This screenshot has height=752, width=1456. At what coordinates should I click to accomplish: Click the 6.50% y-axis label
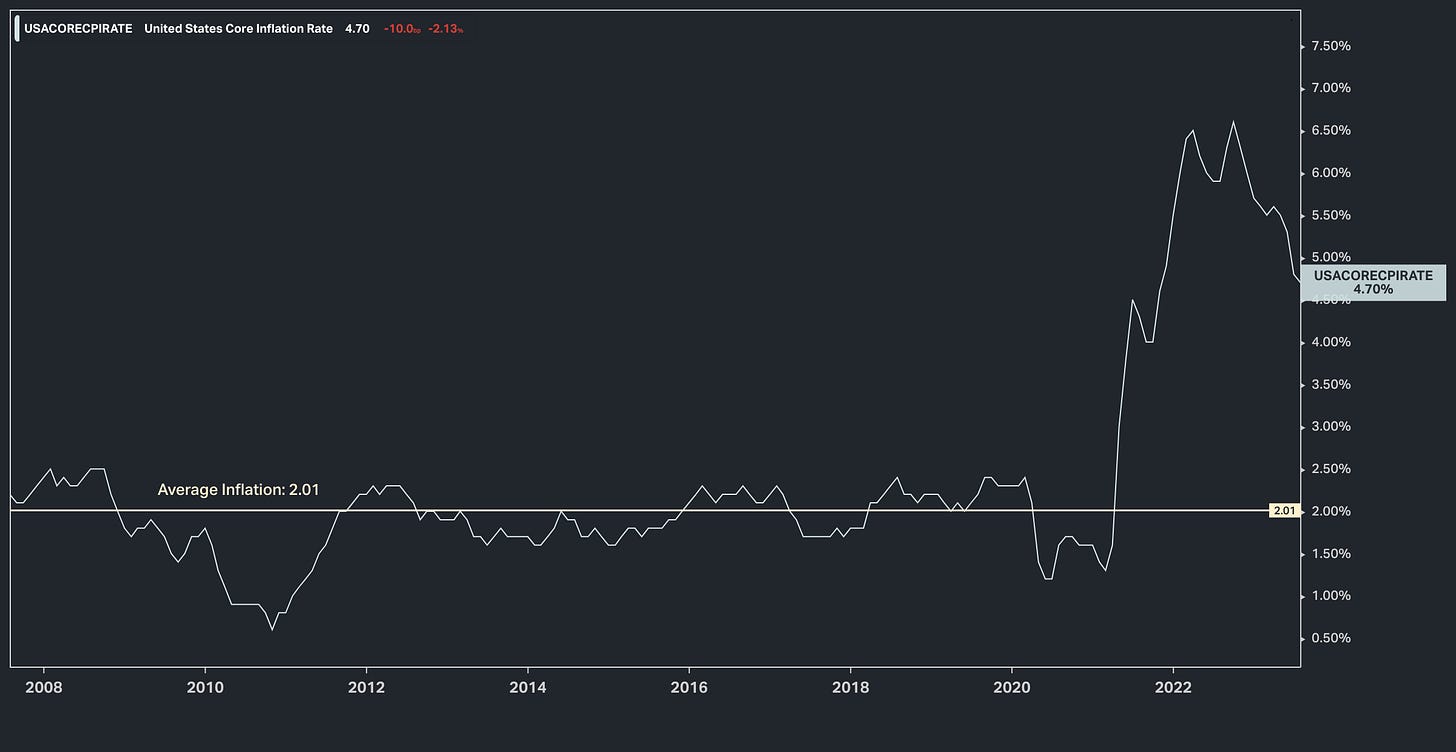(1329, 131)
